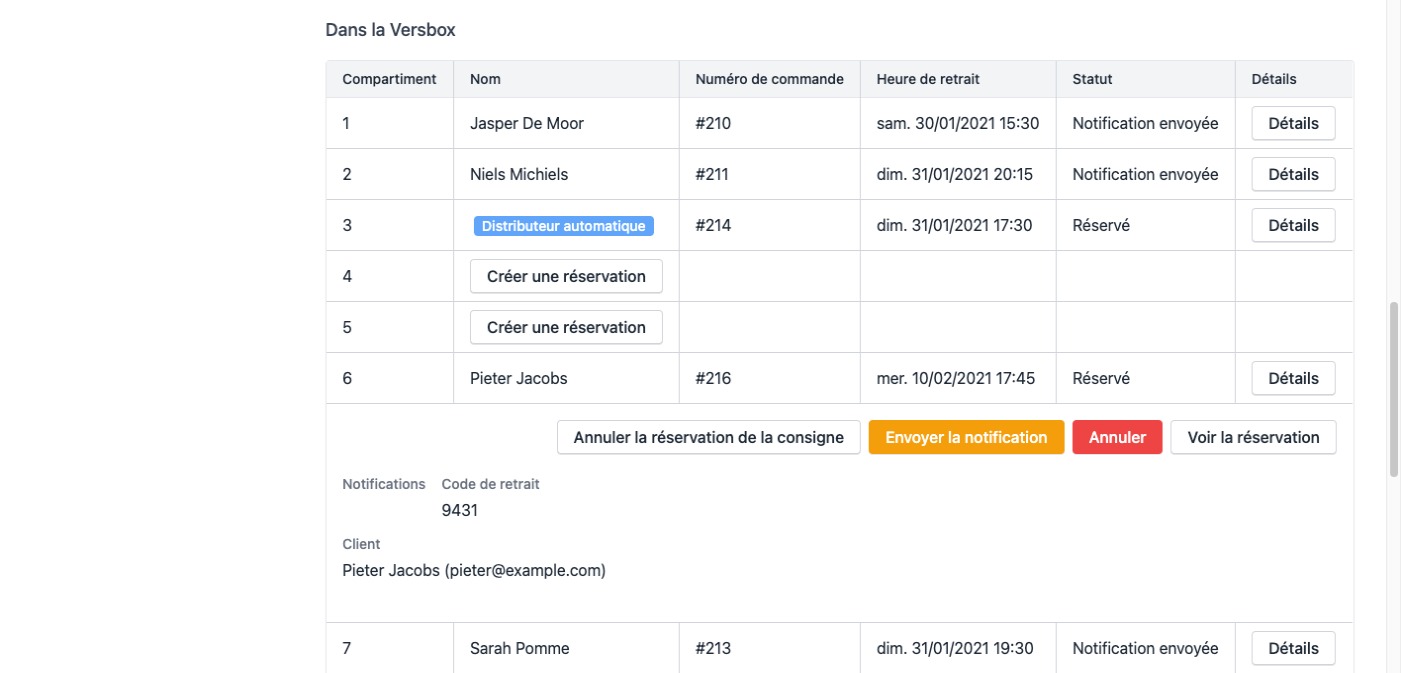Click the withdrawal code 9431
Viewport: 1401px width, 673px height.
[460, 511]
